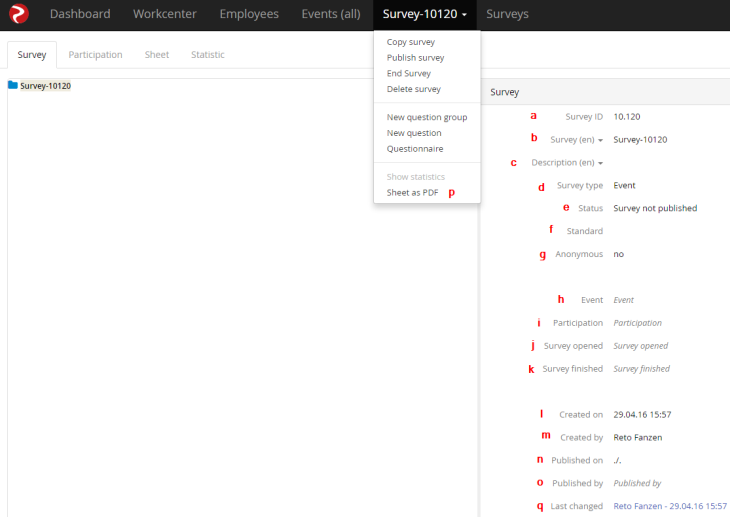This screenshot has height=517, width=730.
Task: Click the Status value Survey not published
Action: point(655,208)
